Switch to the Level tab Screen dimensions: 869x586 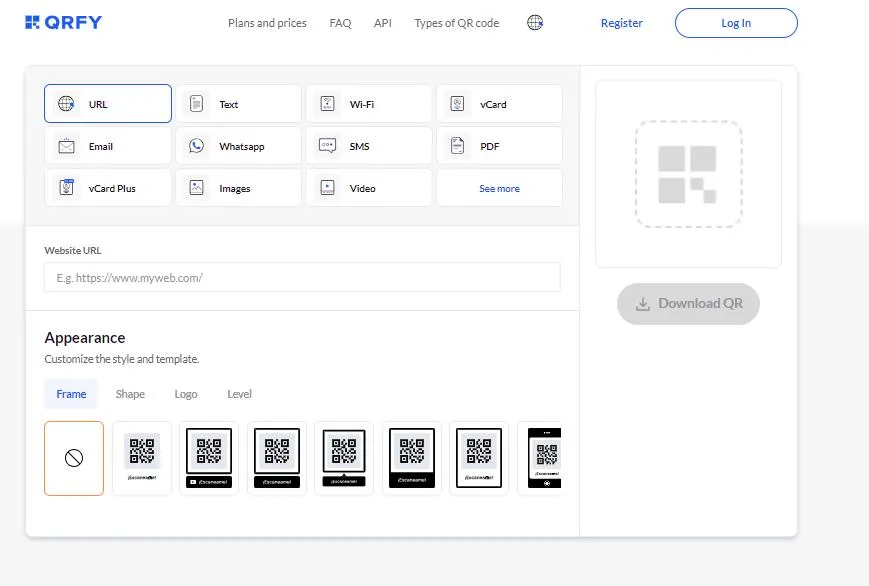pyautogui.click(x=239, y=394)
